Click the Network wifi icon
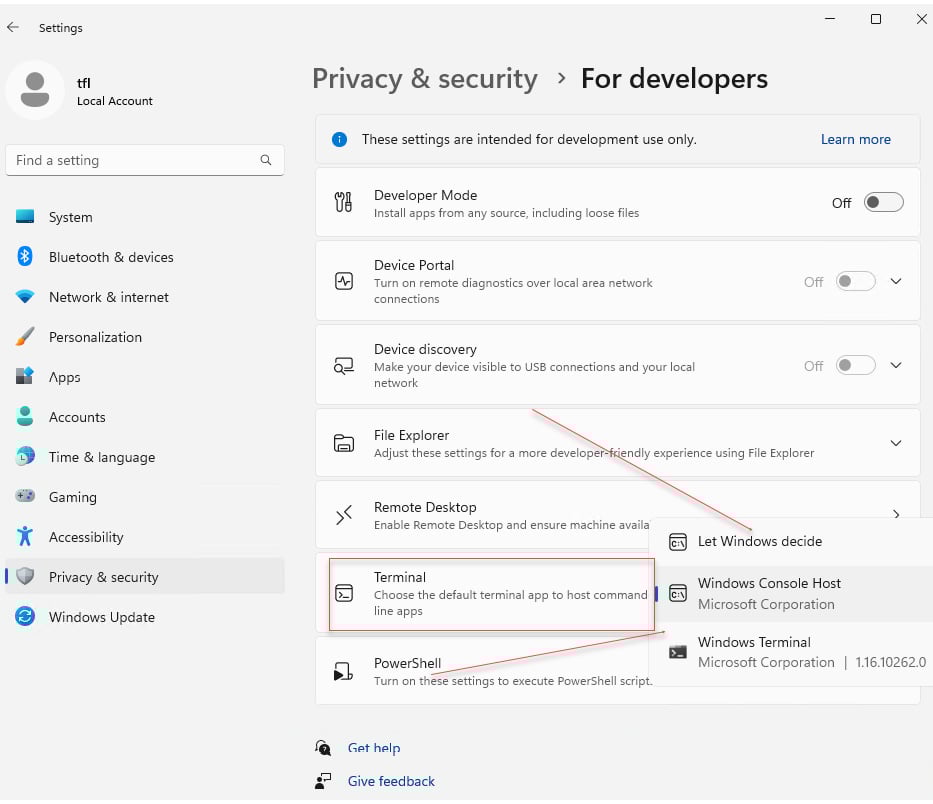933x804 pixels. [x=25, y=296]
